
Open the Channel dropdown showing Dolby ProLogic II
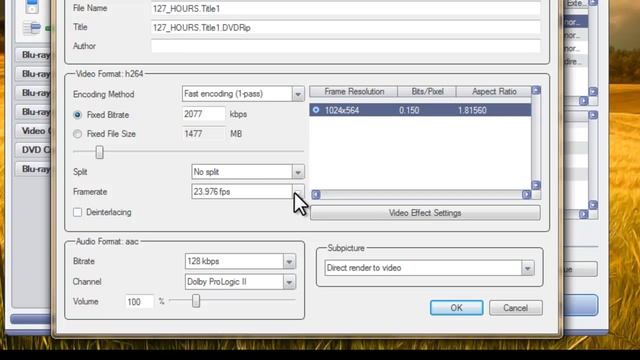pos(289,282)
